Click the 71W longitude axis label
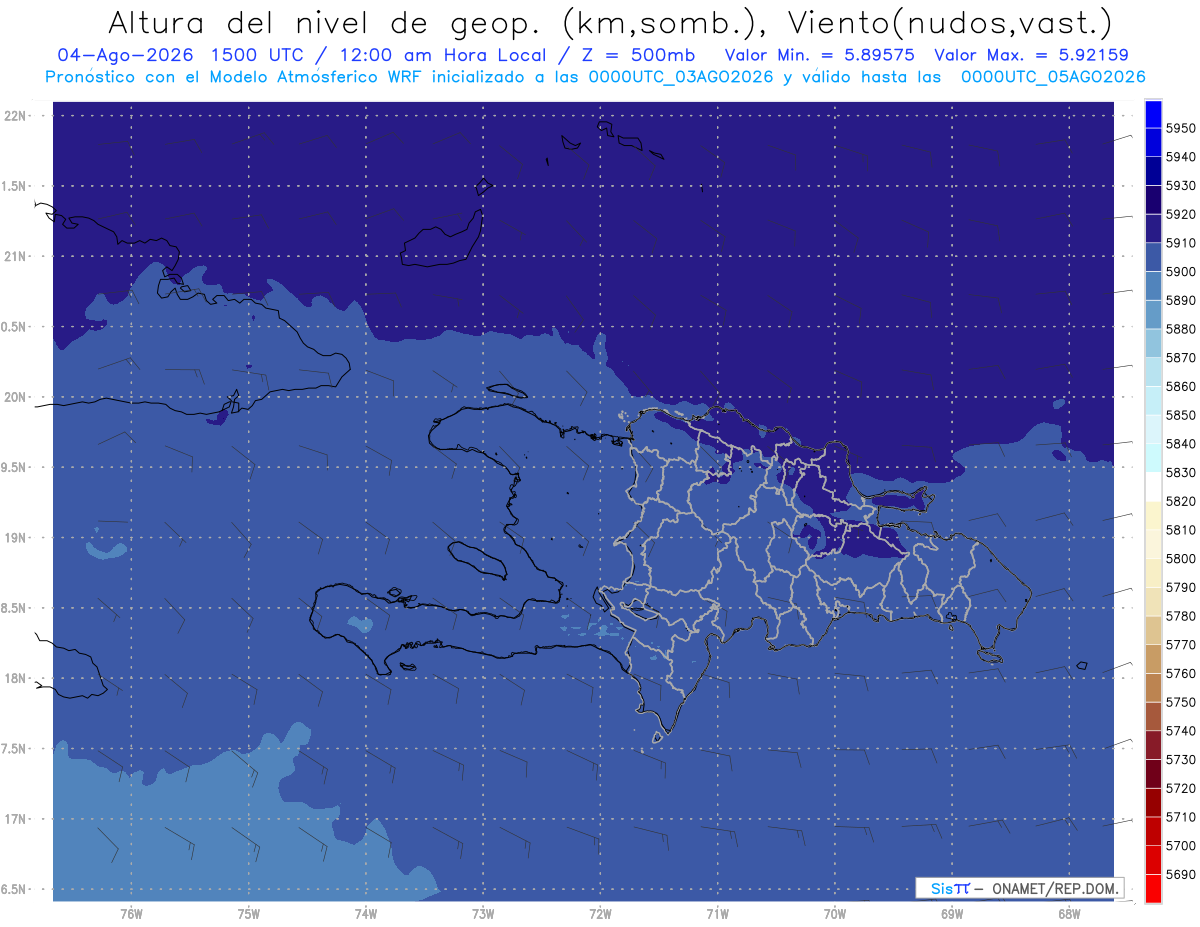Screen dimensions: 1200x927 (717, 914)
